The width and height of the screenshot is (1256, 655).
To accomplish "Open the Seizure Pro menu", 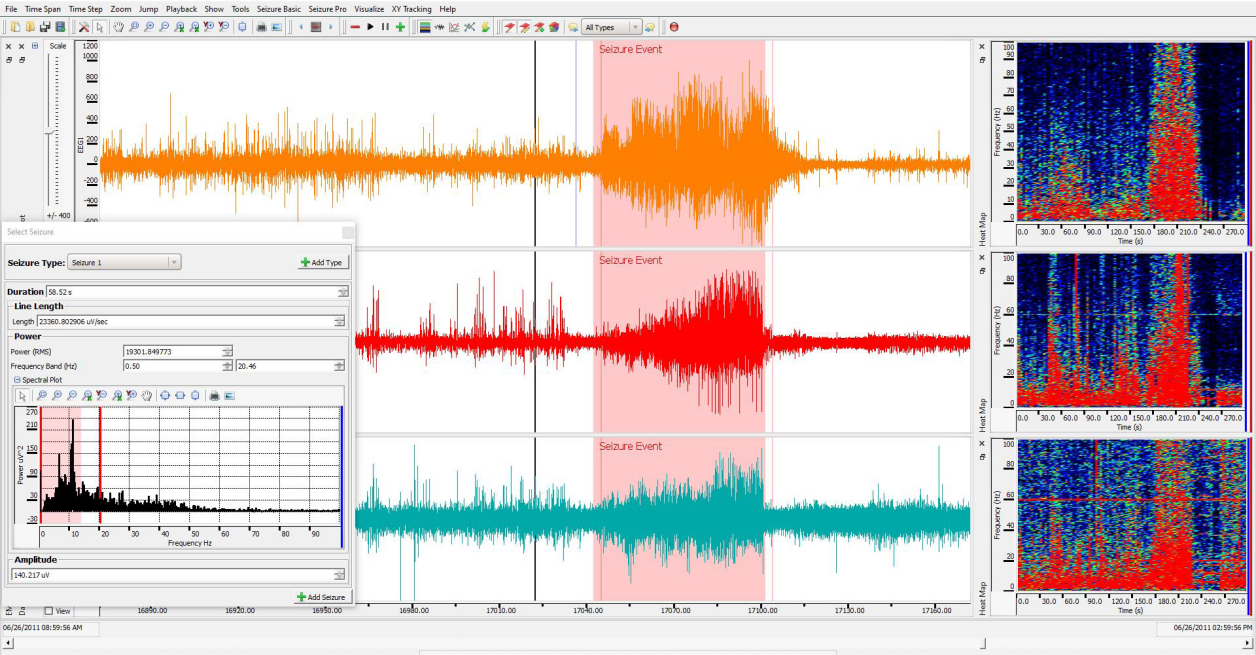I will pos(327,9).
